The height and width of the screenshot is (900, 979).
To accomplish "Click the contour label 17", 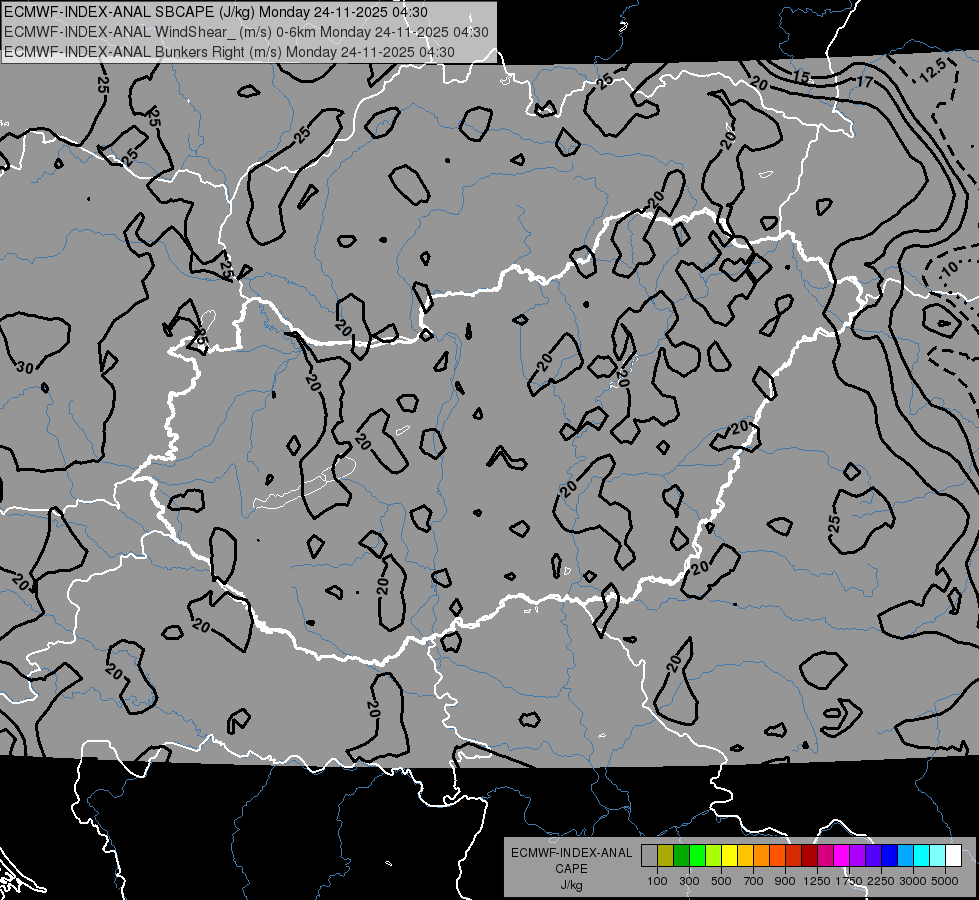I will pos(864,82).
